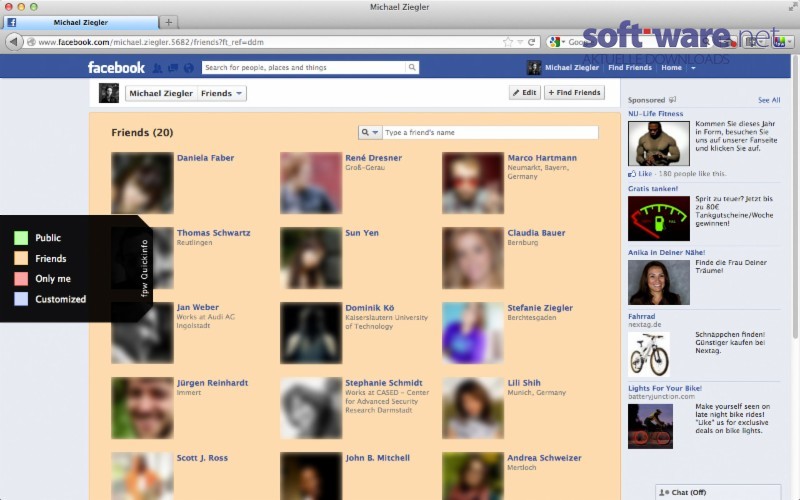Select the Michael Ziegler browser tab

pos(81,22)
